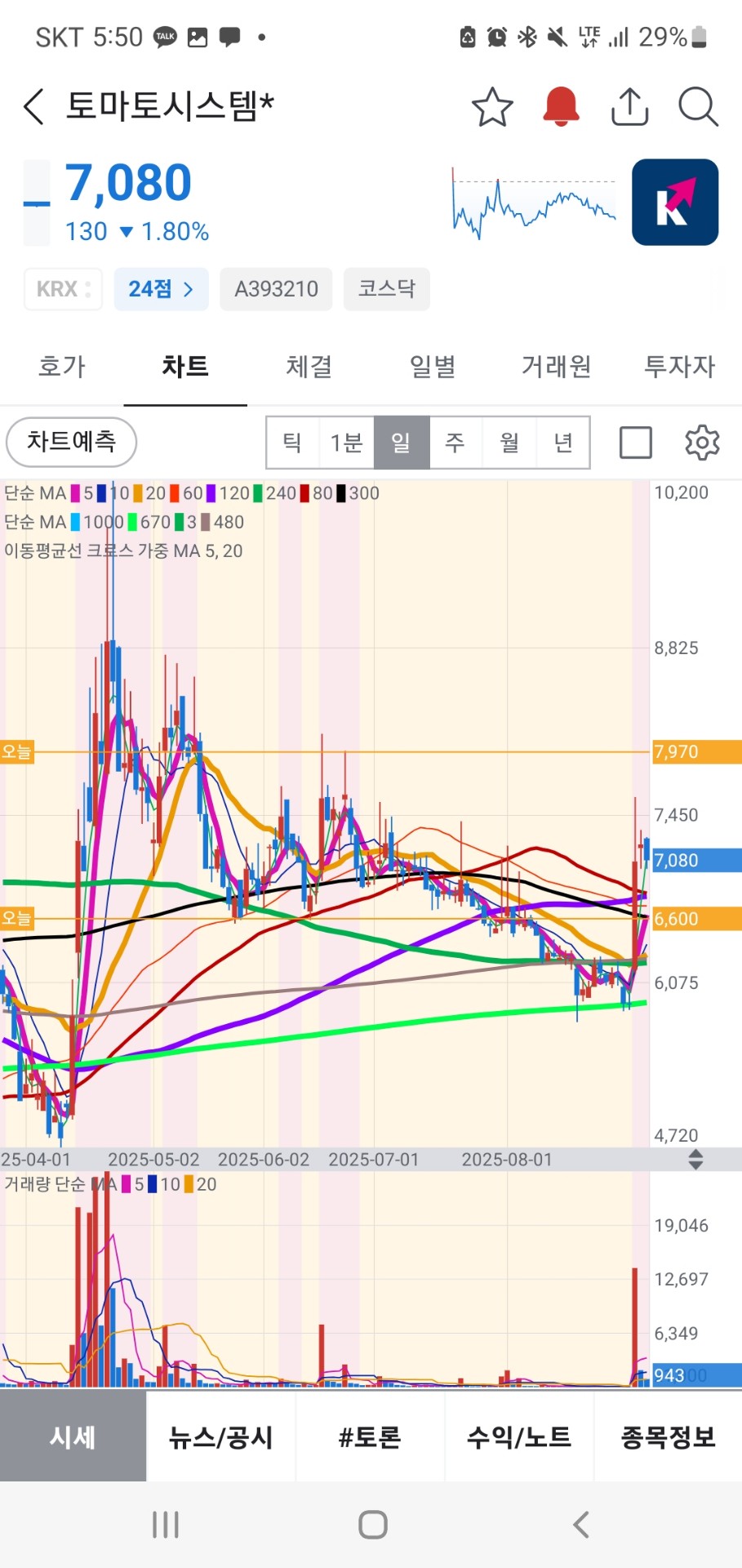Screen dimensions: 742x1568
Task: Tap the share upload icon
Action: 629,107
